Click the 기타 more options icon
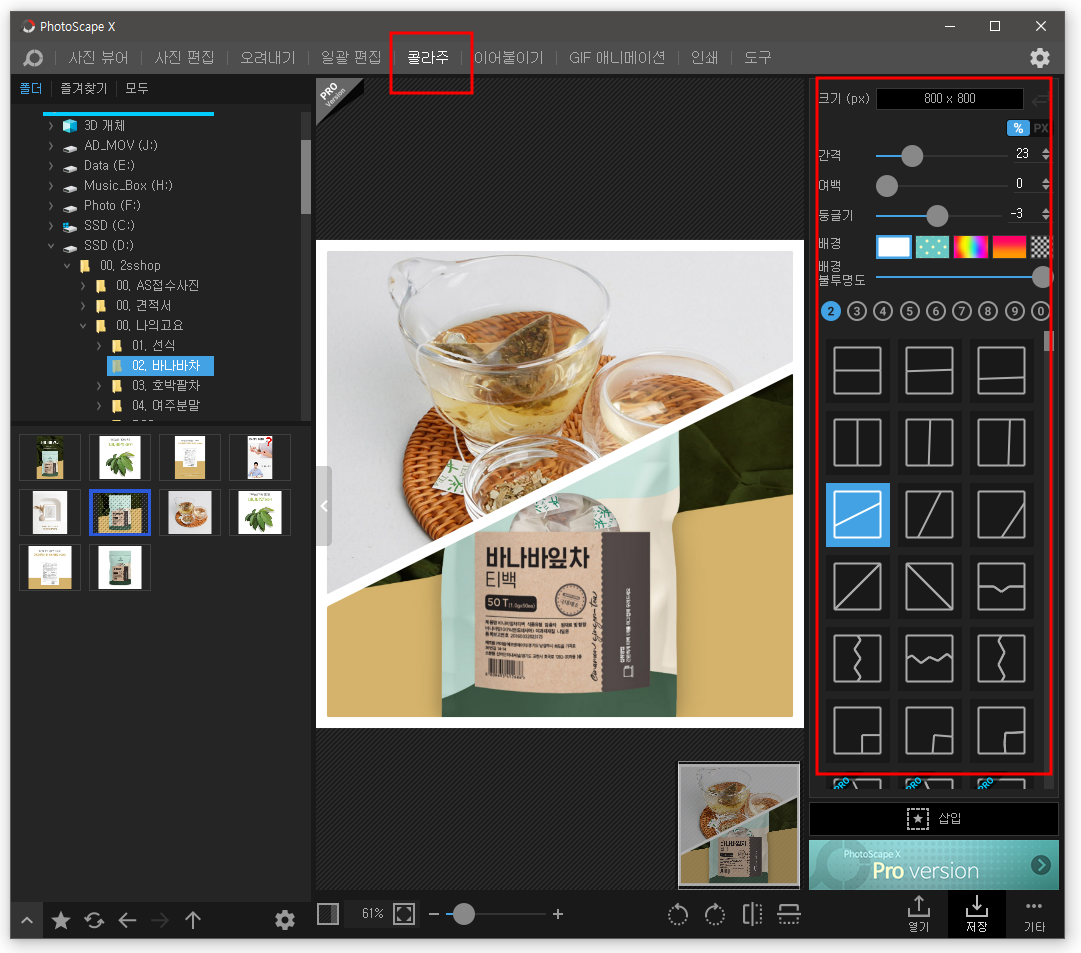The height and width of the screenshot is (953, 1081). tap(1034, 914)
